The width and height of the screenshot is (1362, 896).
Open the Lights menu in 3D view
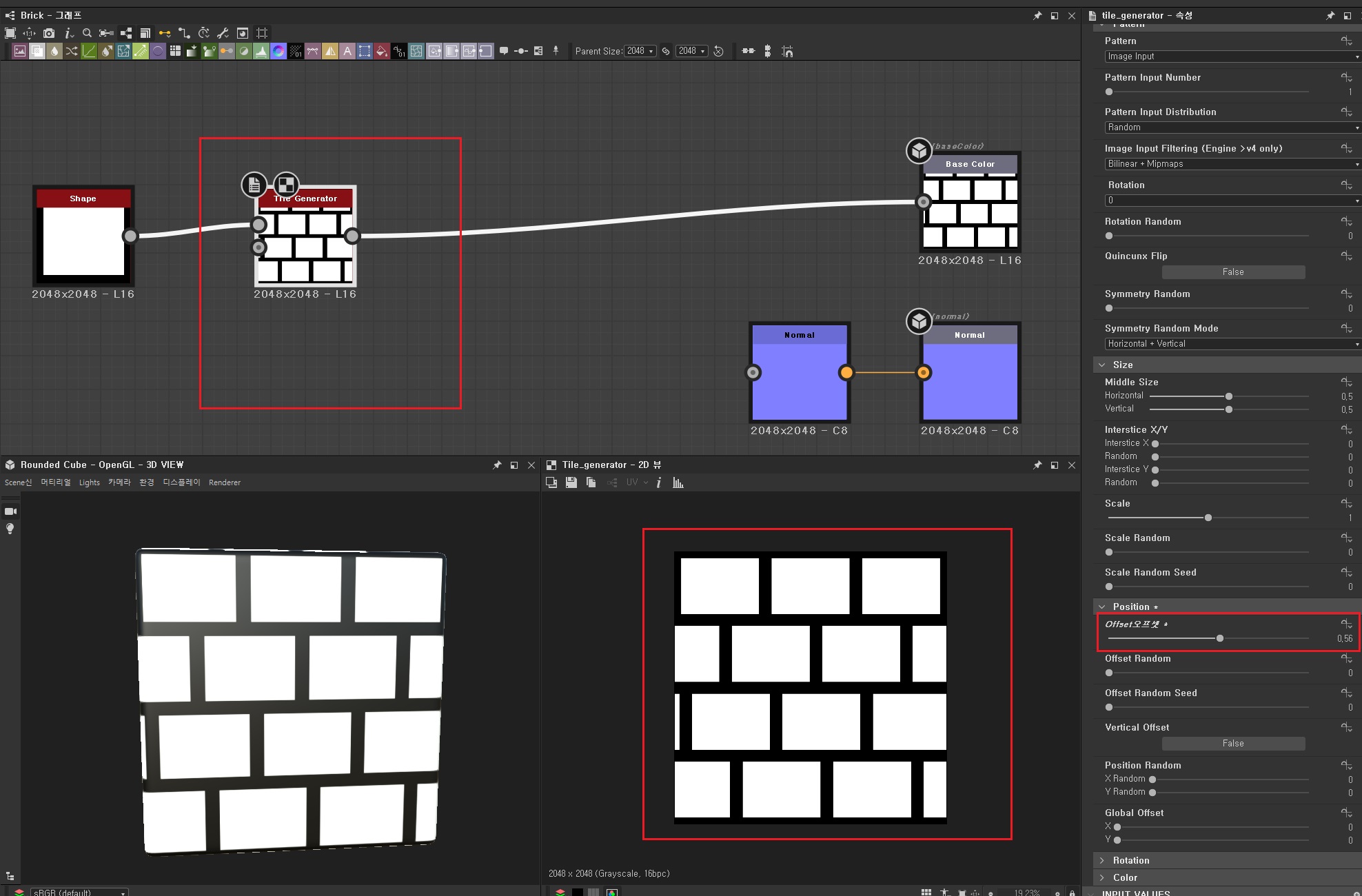pos(89,482)
